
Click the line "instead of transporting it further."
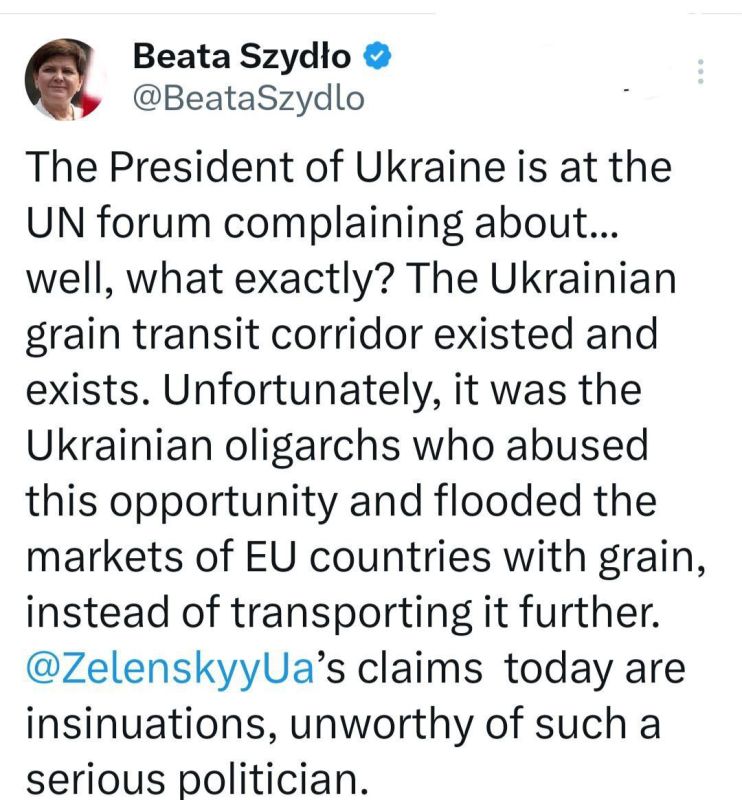click(343, 612)
